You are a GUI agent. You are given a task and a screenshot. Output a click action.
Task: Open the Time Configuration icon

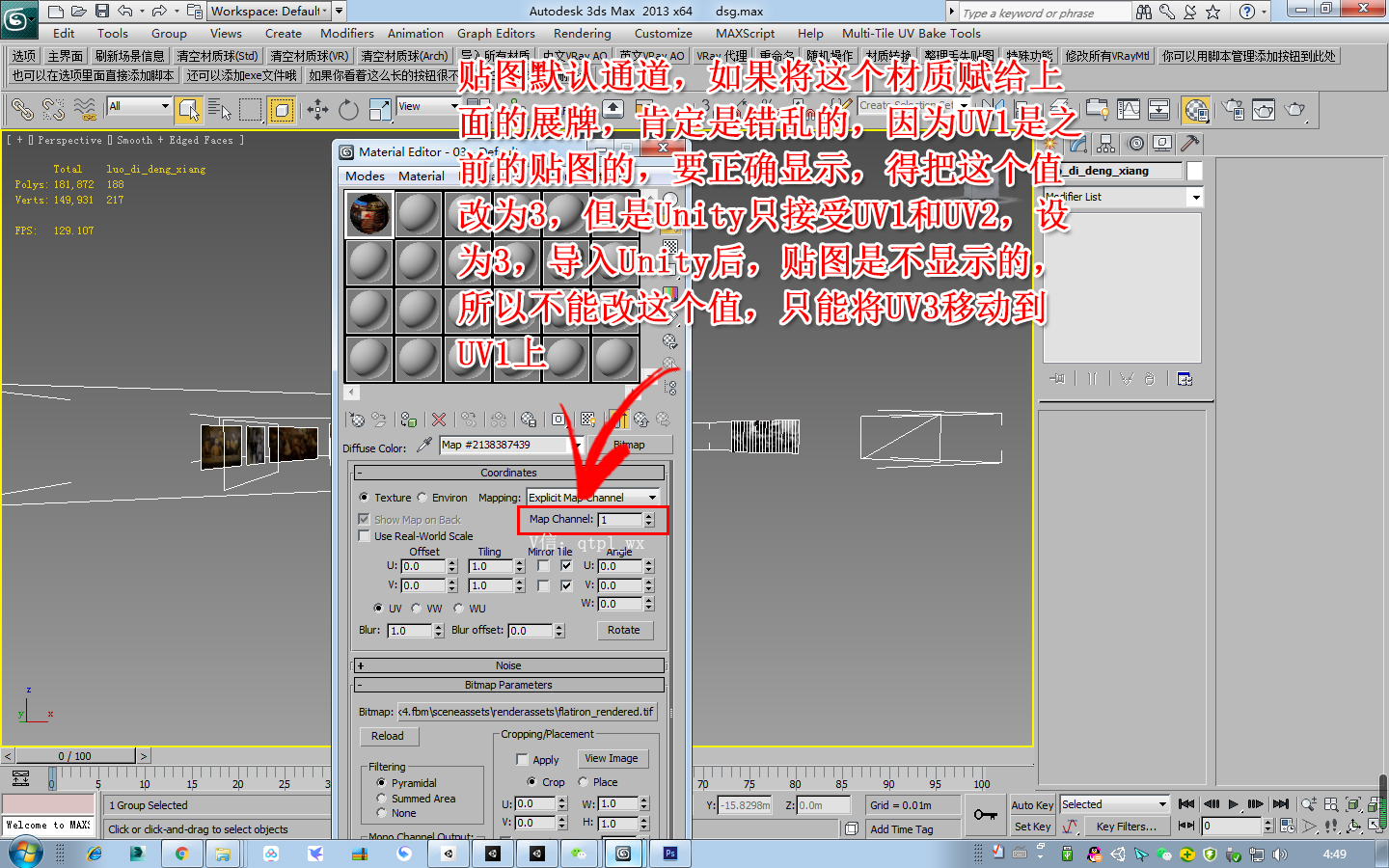point(1288,826)
